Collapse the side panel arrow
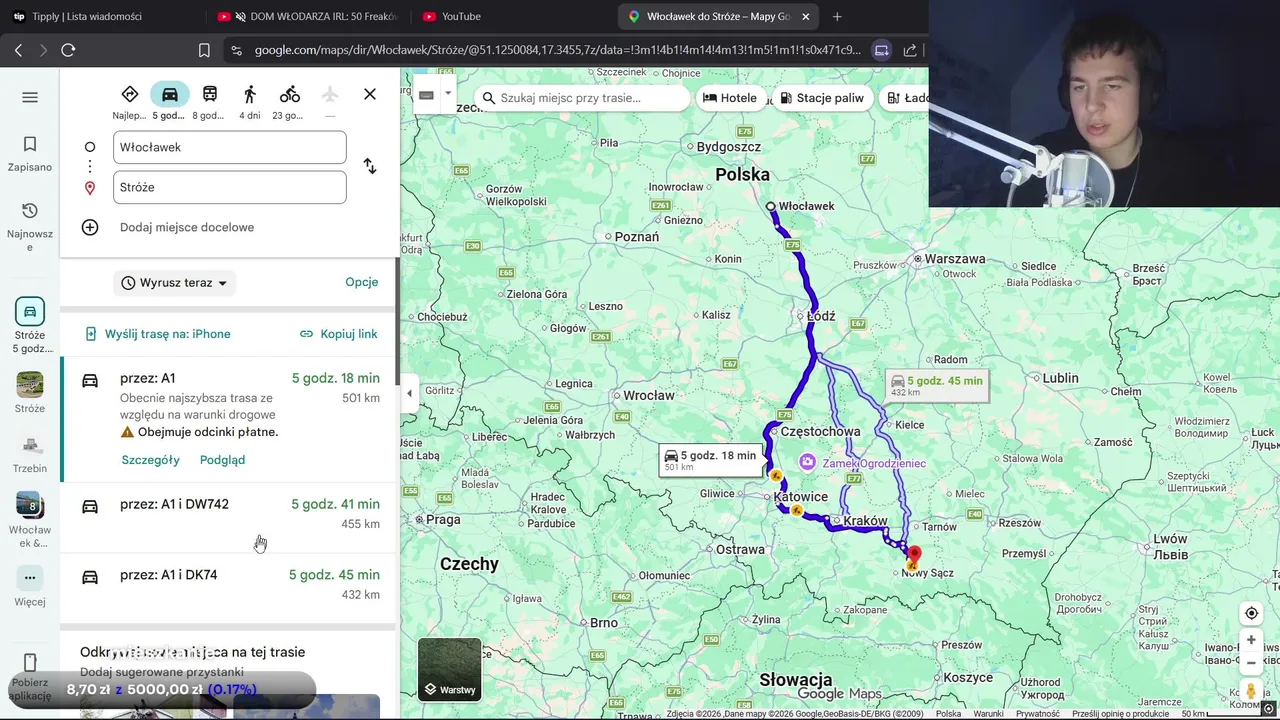This screenshot has width=1280, height=720. pyautogui.click(x=409, y=393)
